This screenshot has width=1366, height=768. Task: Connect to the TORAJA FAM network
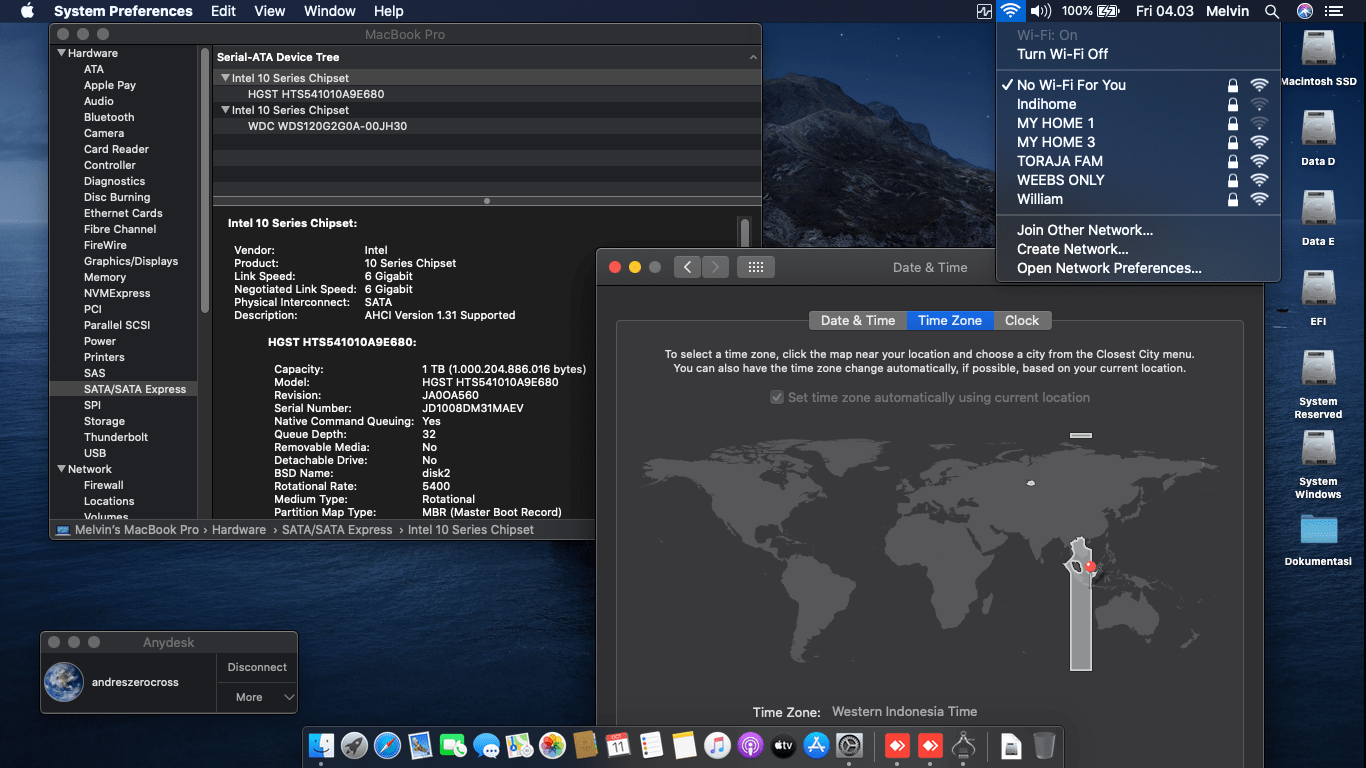tap(1138, 161)
